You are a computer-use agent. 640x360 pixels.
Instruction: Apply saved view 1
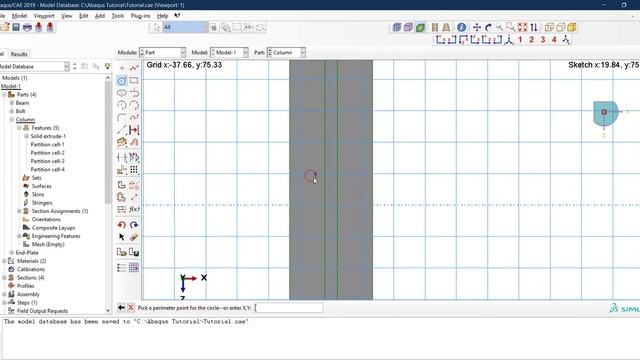520,40
